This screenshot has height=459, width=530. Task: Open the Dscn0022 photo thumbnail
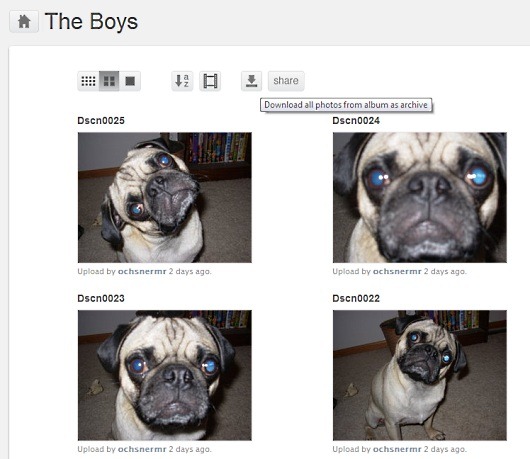[419, 375]
